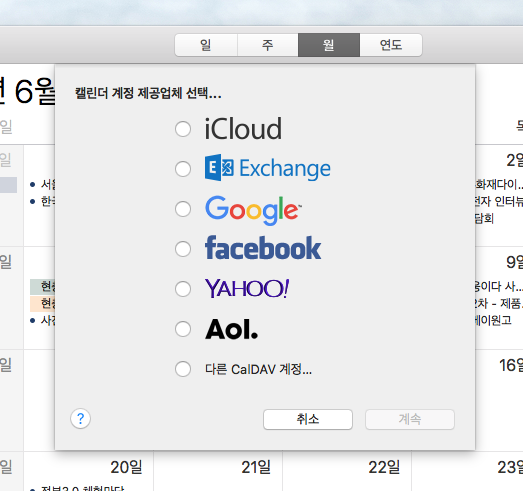
Task: Select the Exchange radio button
Action: click(183, 169)
